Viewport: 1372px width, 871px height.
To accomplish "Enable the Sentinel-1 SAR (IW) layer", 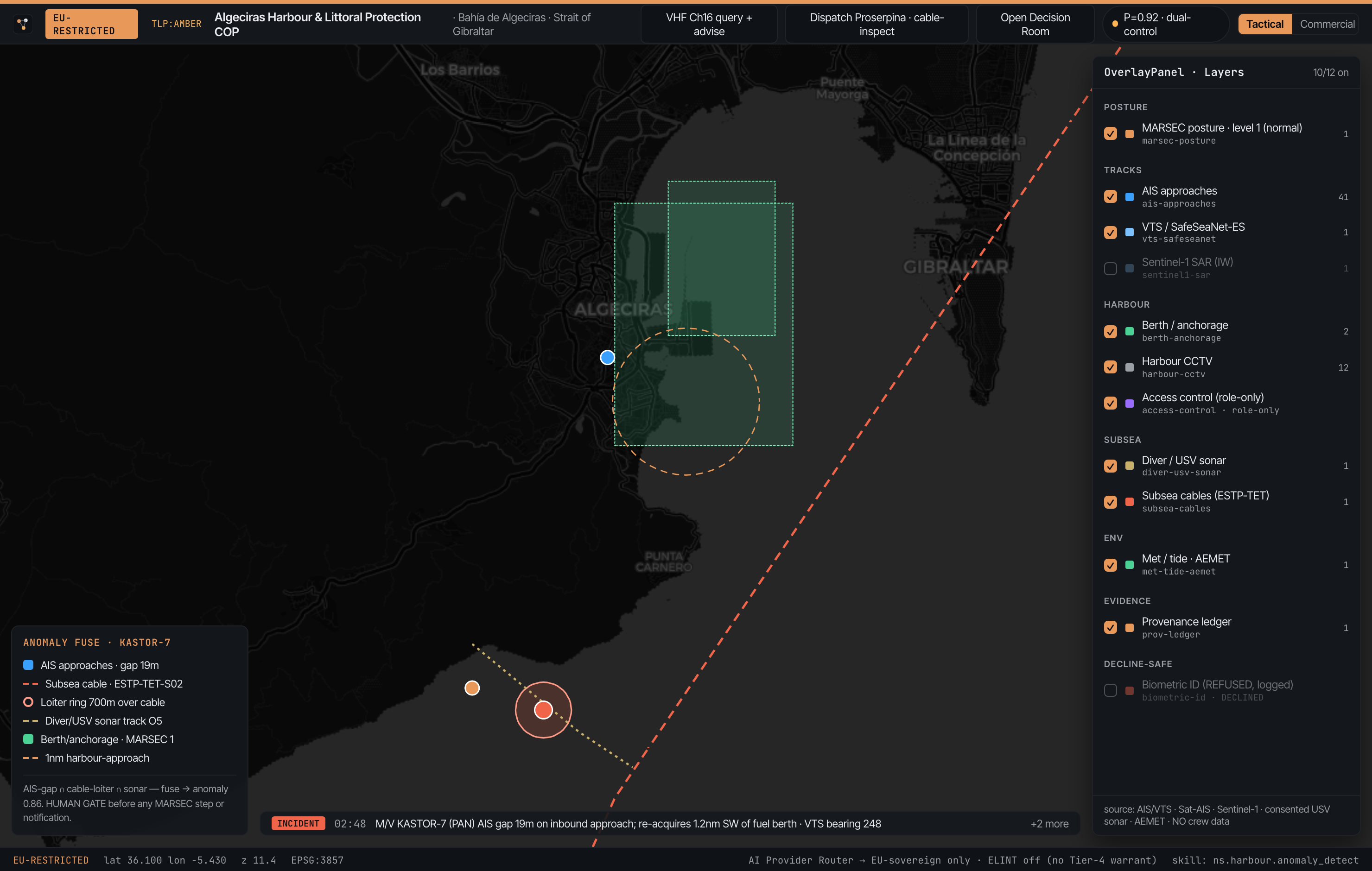I will 1111,268.
